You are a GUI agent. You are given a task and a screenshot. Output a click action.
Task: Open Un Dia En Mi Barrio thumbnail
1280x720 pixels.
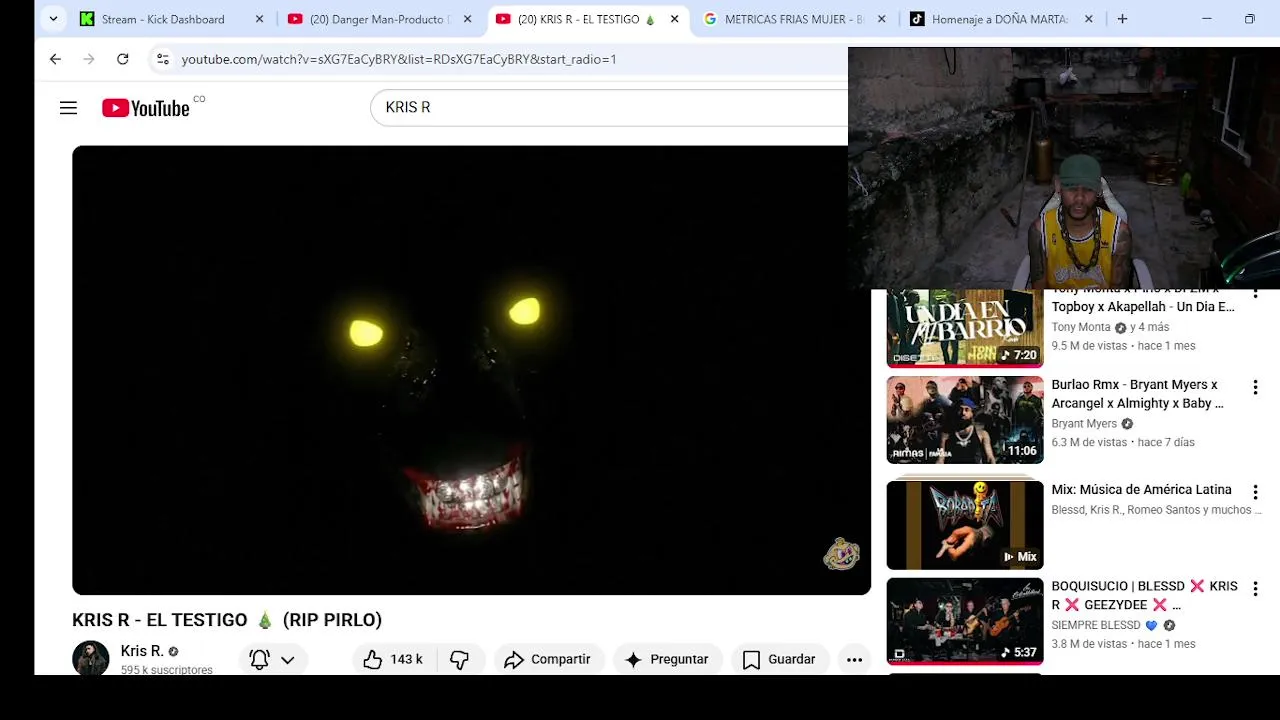coord(964,328)
